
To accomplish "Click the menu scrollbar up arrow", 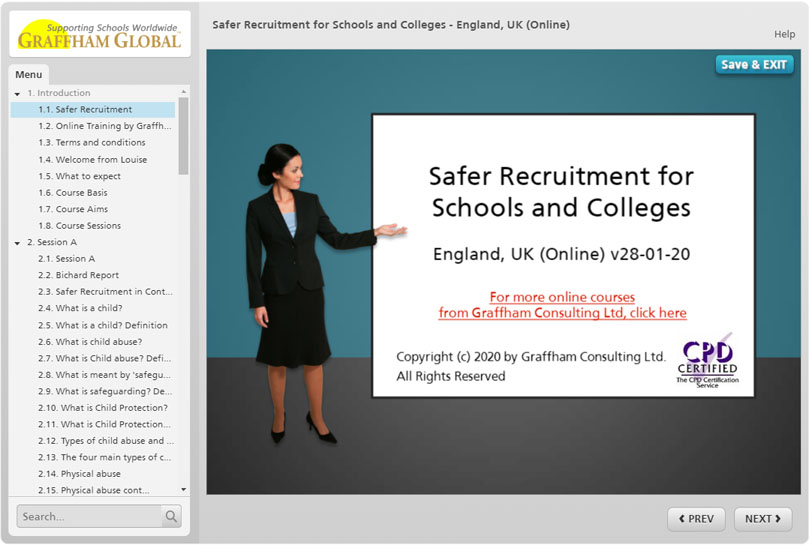I will point(183,92).
